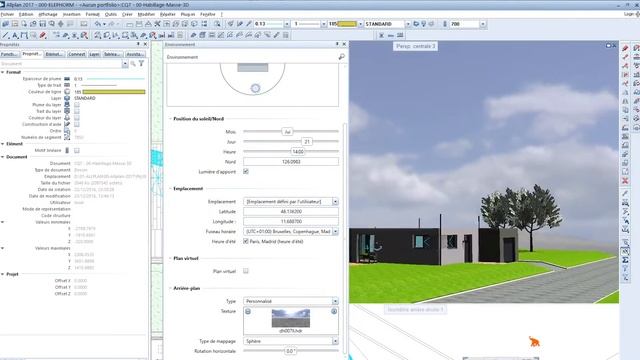This screenshot has width=640, height=360.
Task: Click the filter funnel in Propriétés panel
Action: (x=141, y=64)
